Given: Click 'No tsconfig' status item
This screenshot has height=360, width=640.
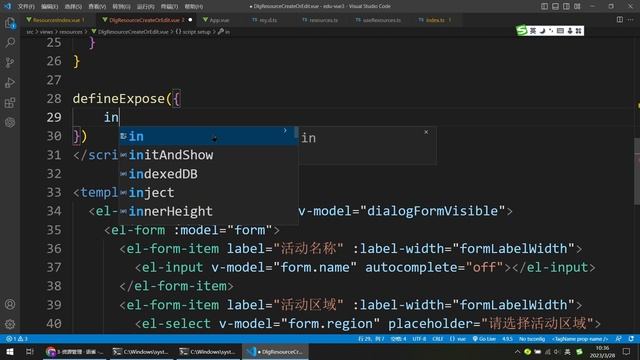Looking at the screenshot, I should pyautogui.click(x=531, y=339).
